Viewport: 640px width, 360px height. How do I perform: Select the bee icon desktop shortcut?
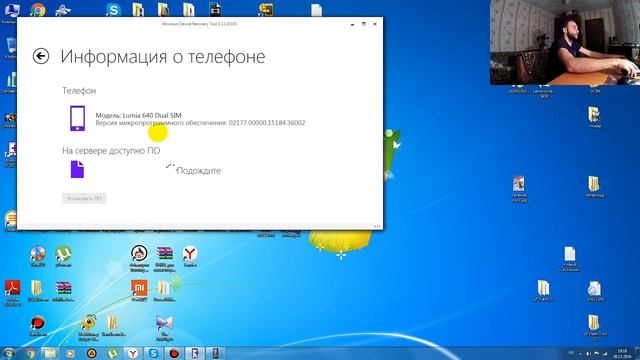point(89,328)
